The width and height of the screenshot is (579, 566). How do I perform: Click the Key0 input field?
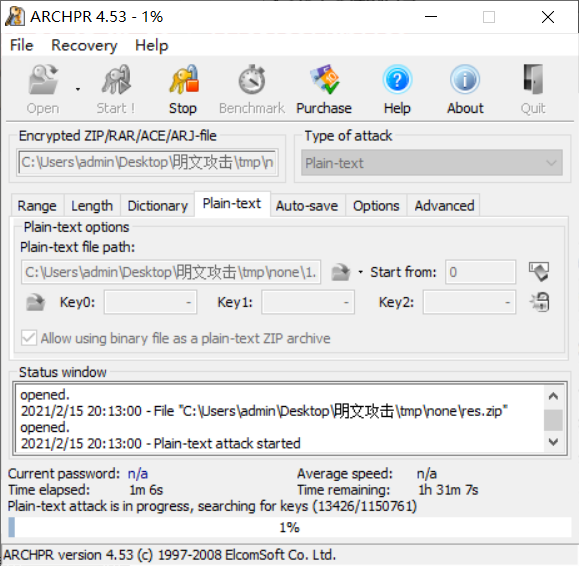[x=150, y=302]
